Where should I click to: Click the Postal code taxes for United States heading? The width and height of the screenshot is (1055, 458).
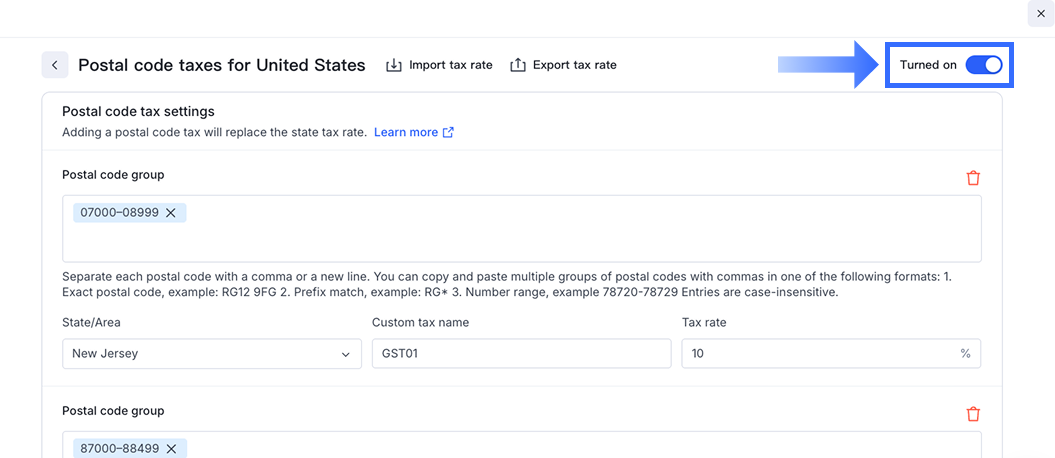pyautogui.click(x=222, y=65)
